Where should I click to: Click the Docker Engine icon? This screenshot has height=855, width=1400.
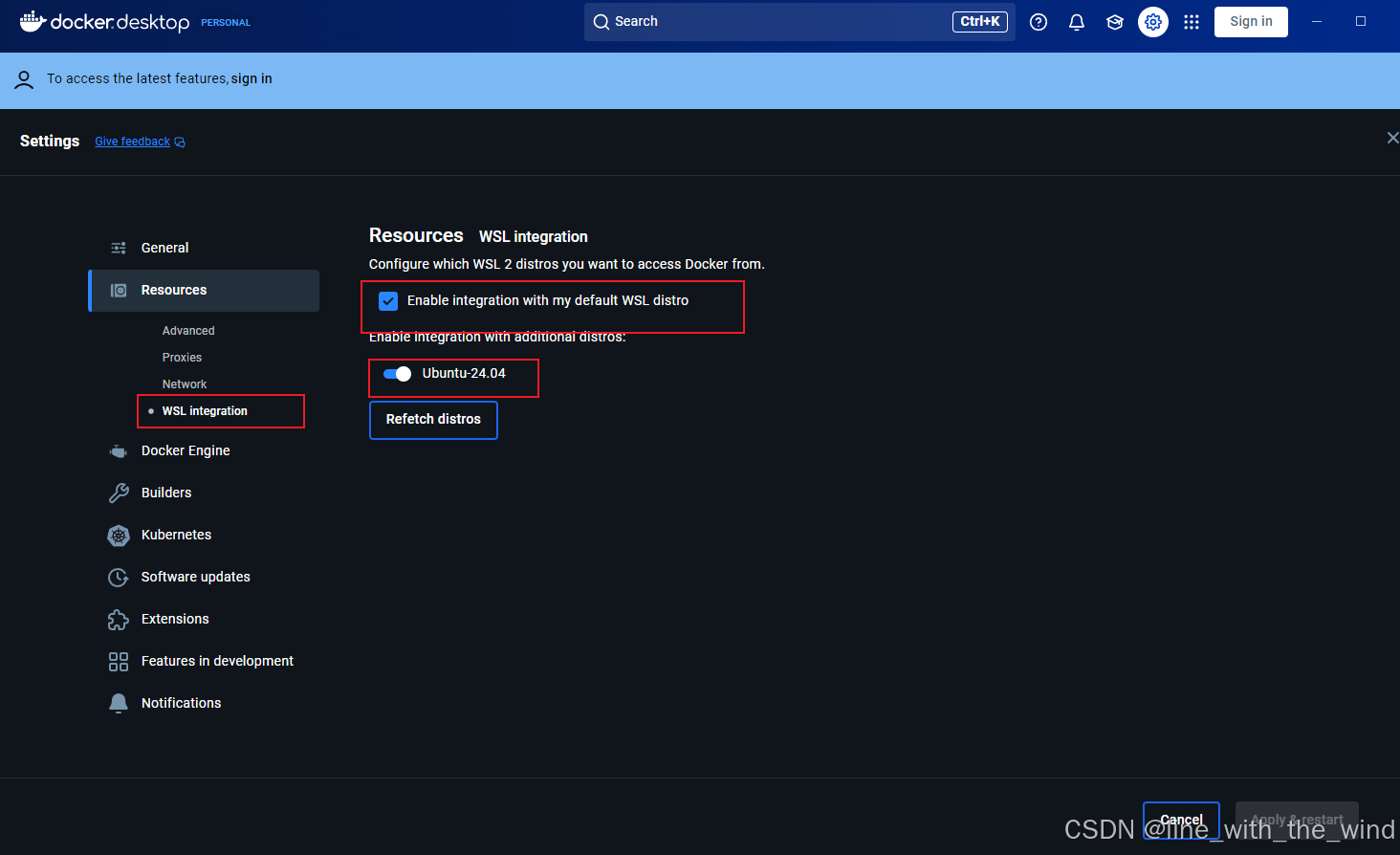(119, 450)
